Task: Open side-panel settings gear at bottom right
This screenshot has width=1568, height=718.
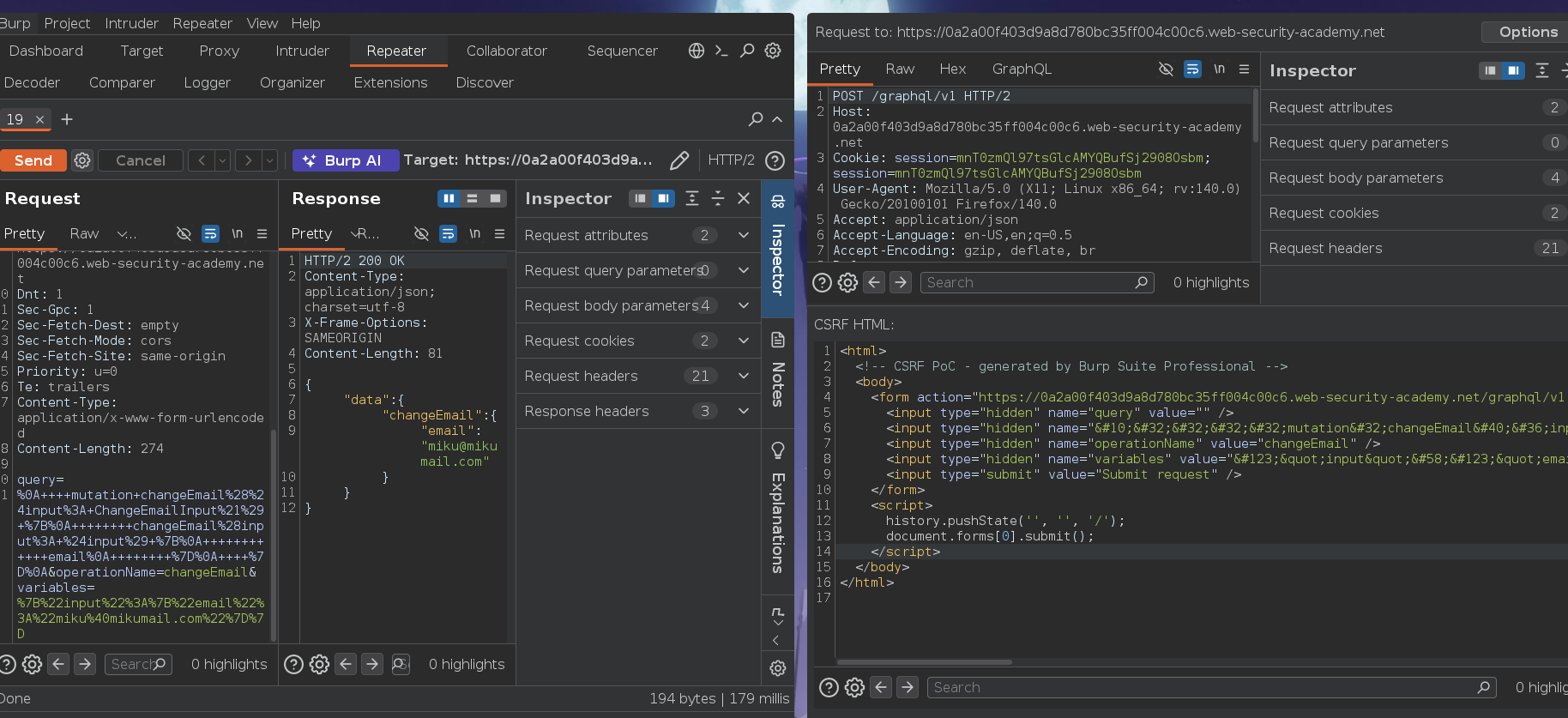Action: (x=778, y=667)
